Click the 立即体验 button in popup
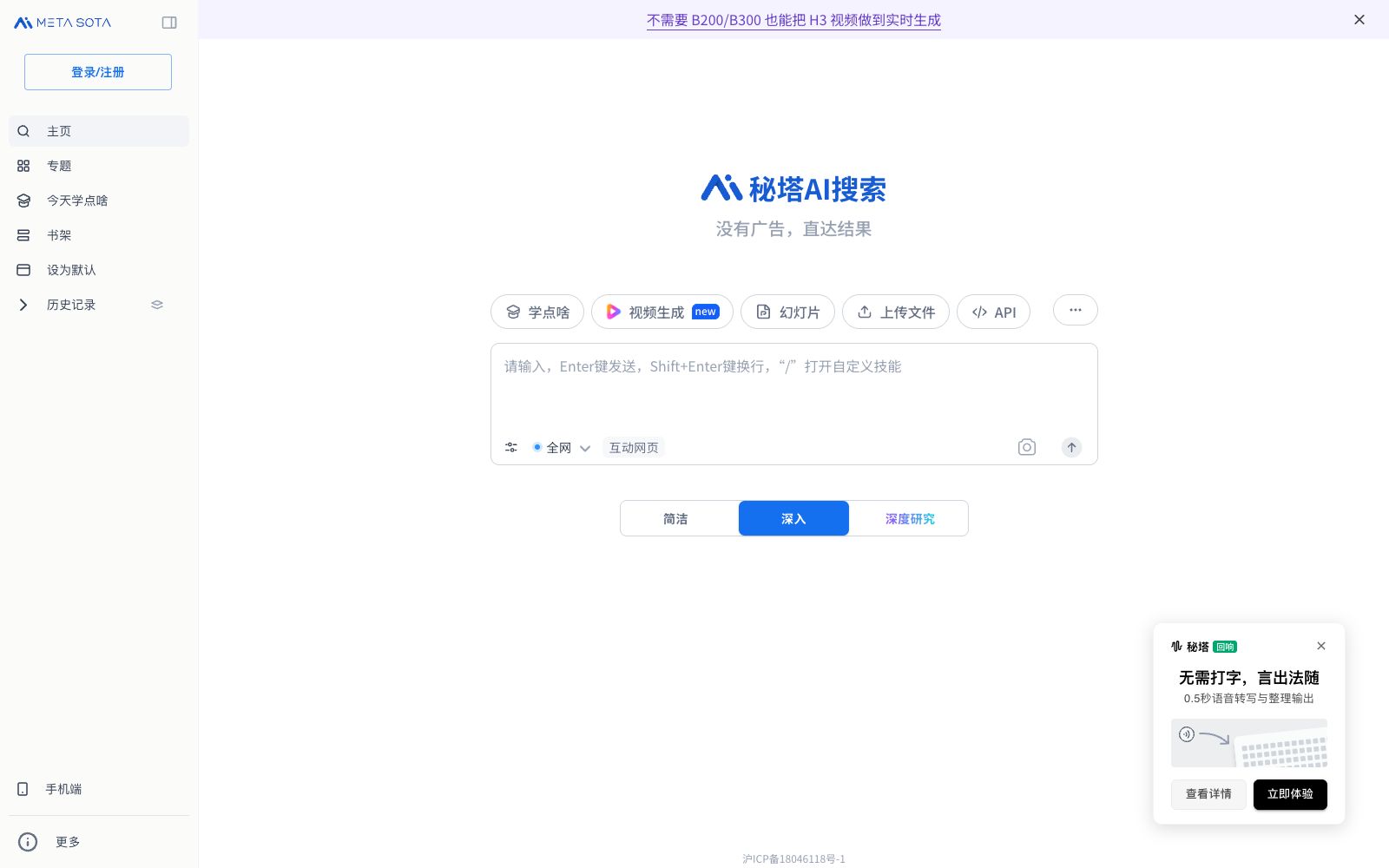 pyautogui.click(x=1290, y=794)
